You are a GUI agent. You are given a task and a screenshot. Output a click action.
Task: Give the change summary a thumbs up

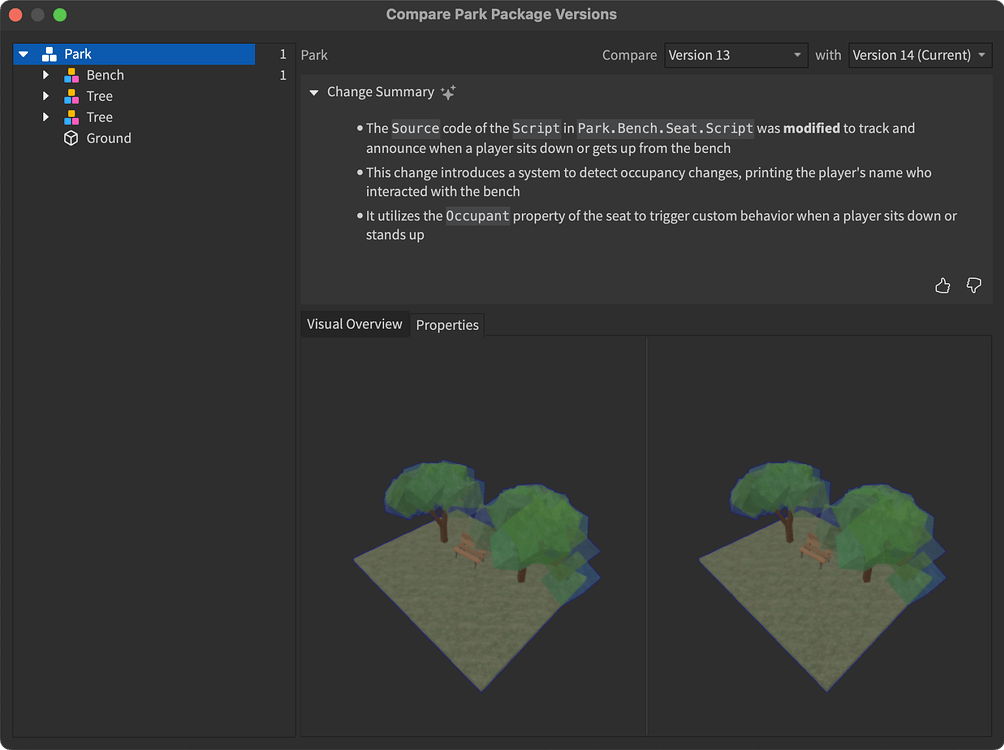pos(942,285)
